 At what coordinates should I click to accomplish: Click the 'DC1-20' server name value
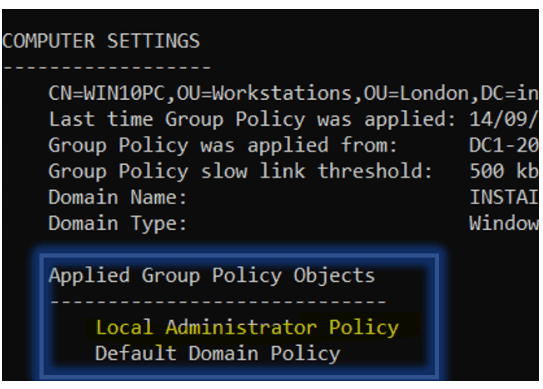(x=504, y=145)
